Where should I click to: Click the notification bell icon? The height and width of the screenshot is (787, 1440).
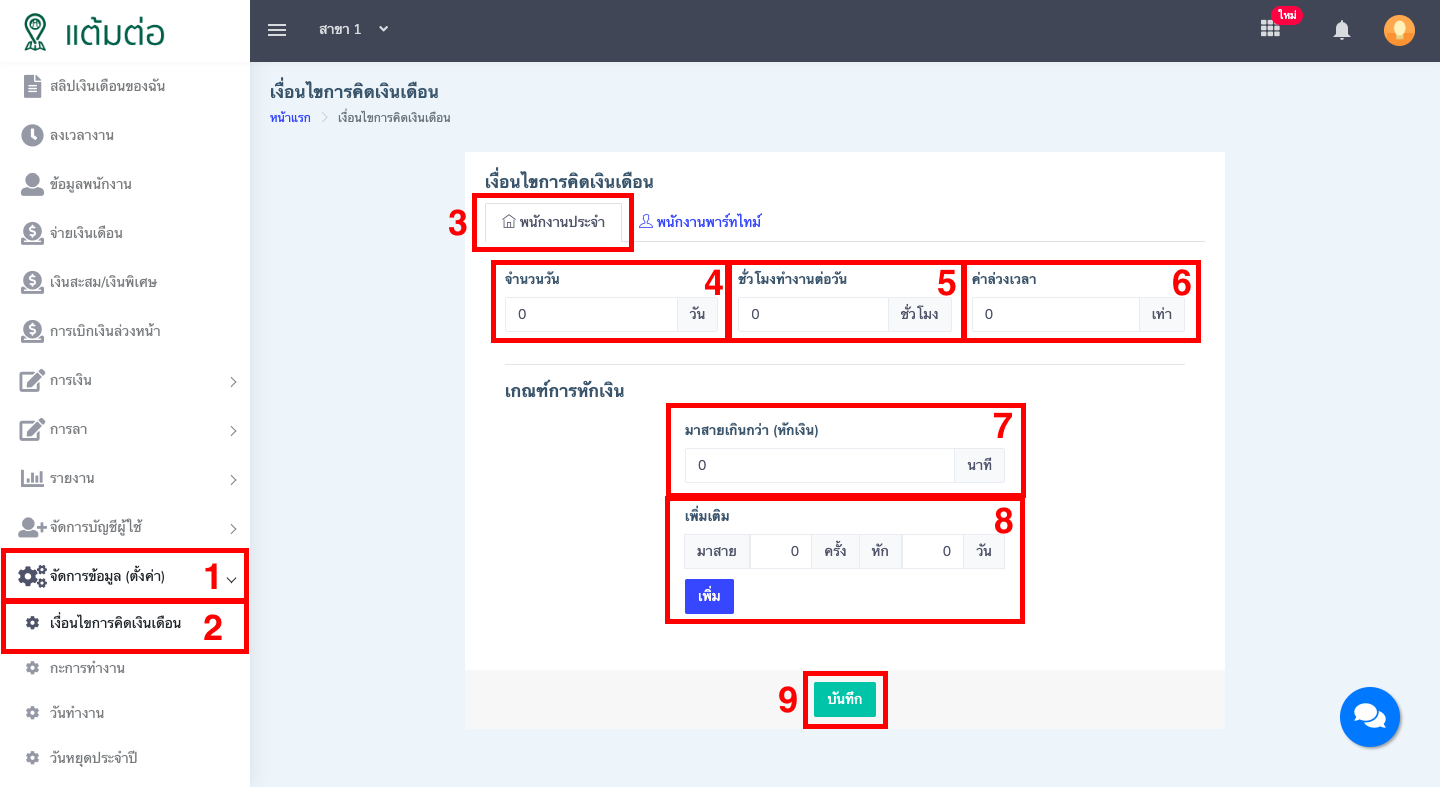click(x=1342, y=31)
